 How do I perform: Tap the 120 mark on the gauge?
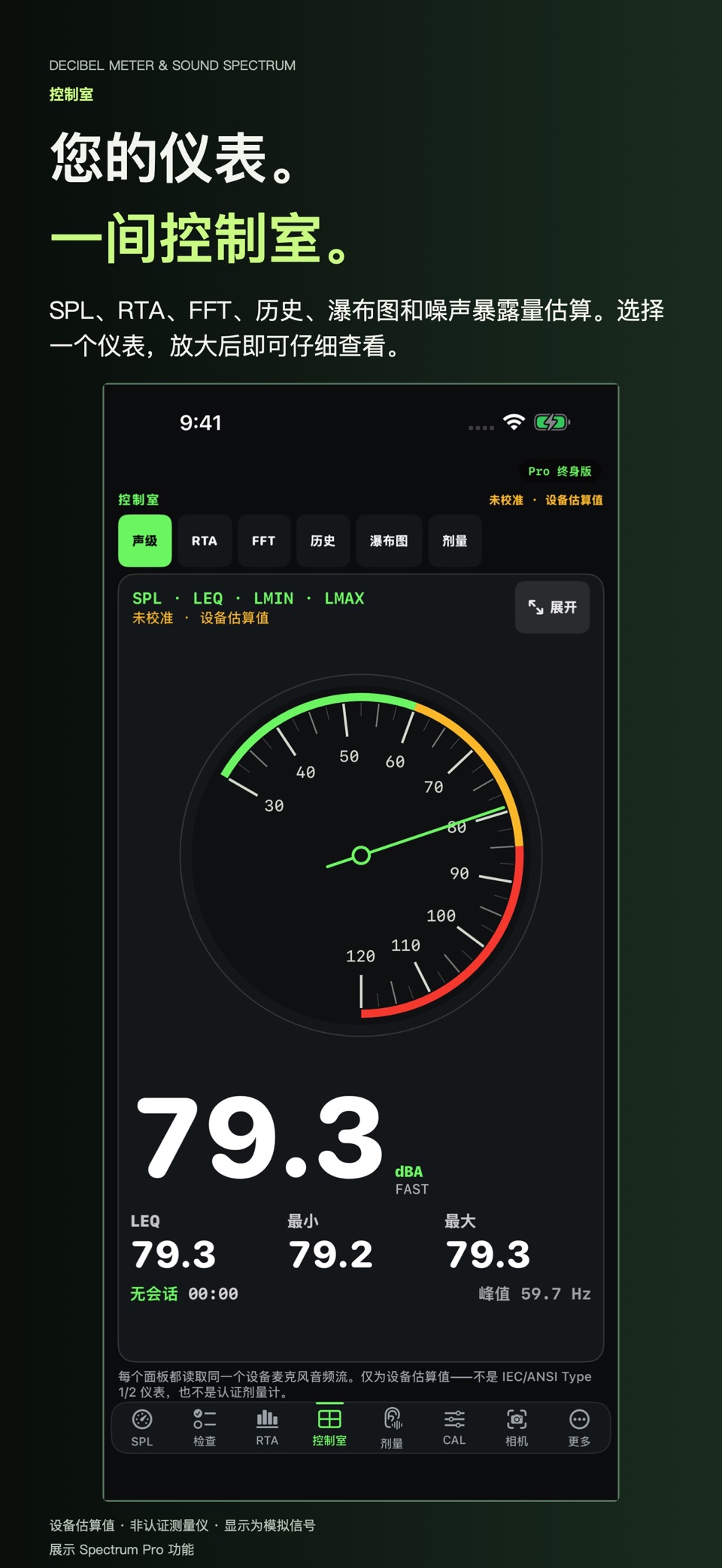pos(360,956)
